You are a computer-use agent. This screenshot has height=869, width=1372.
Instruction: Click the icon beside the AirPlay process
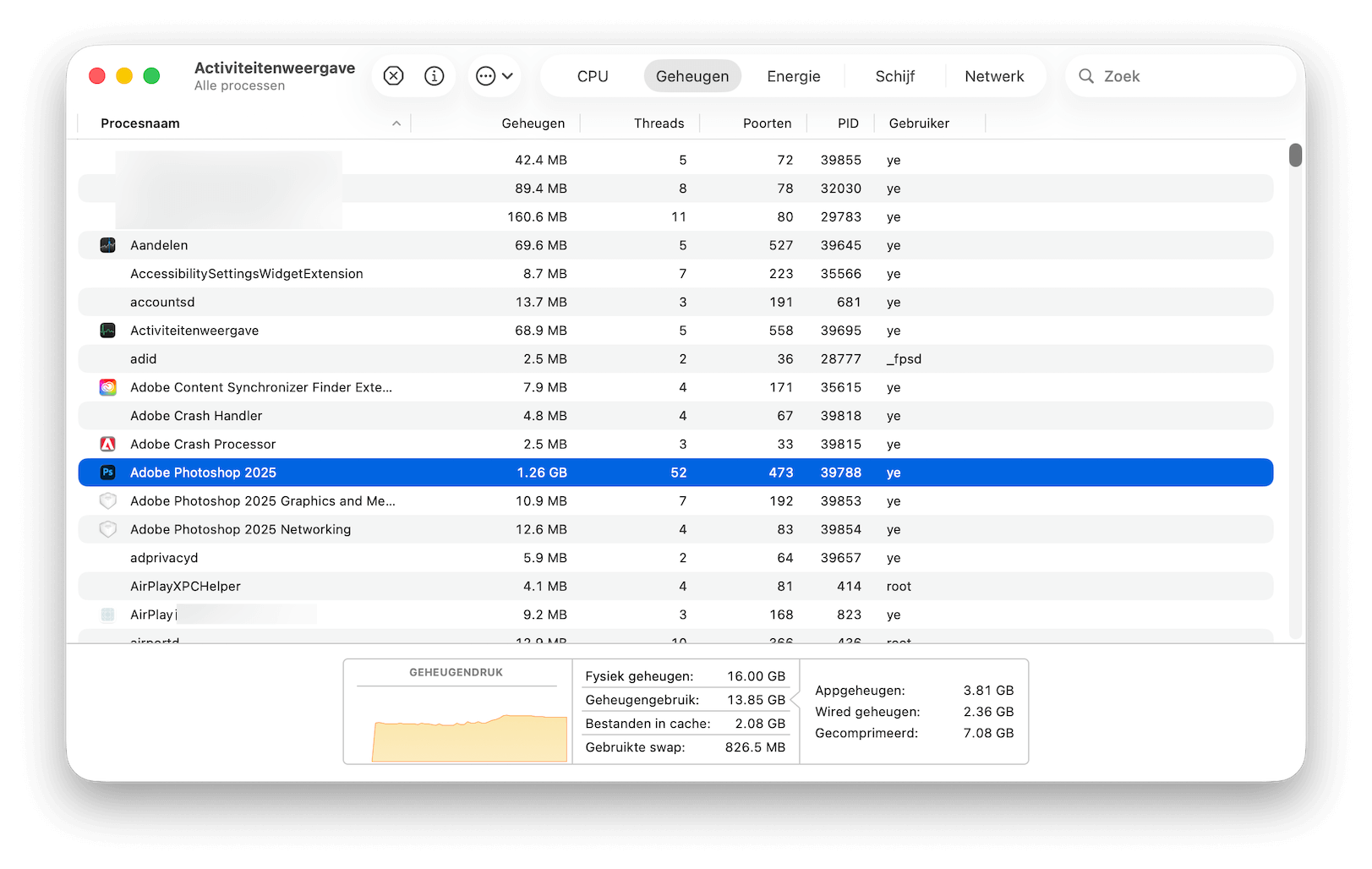tap(107, 615)
